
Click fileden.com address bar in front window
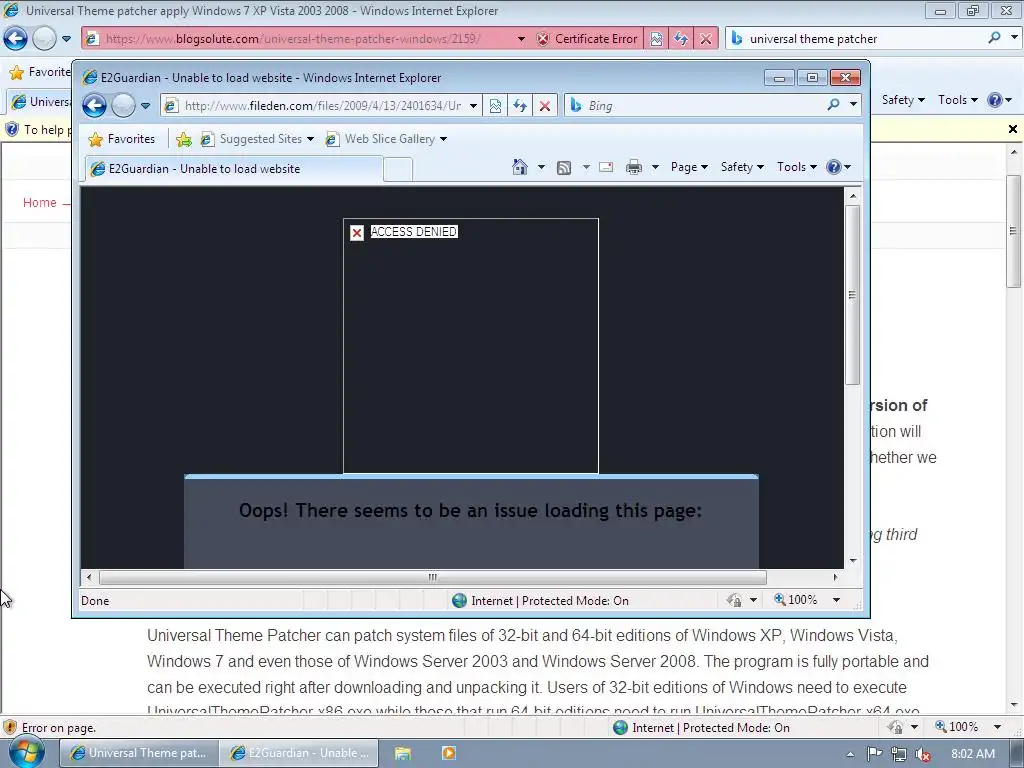[x=322, y=106]
